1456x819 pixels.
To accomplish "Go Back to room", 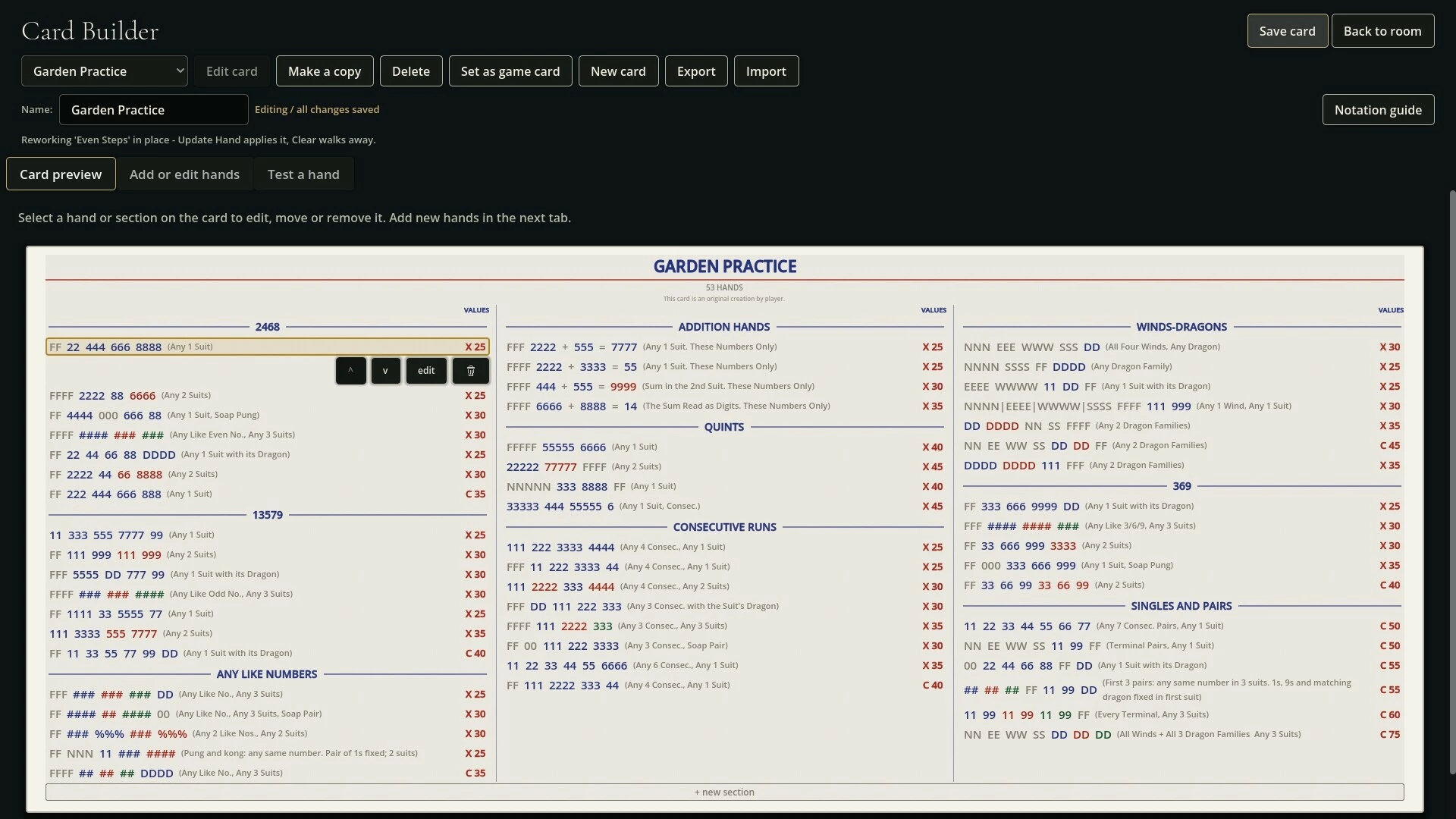I will (1382, 31).
